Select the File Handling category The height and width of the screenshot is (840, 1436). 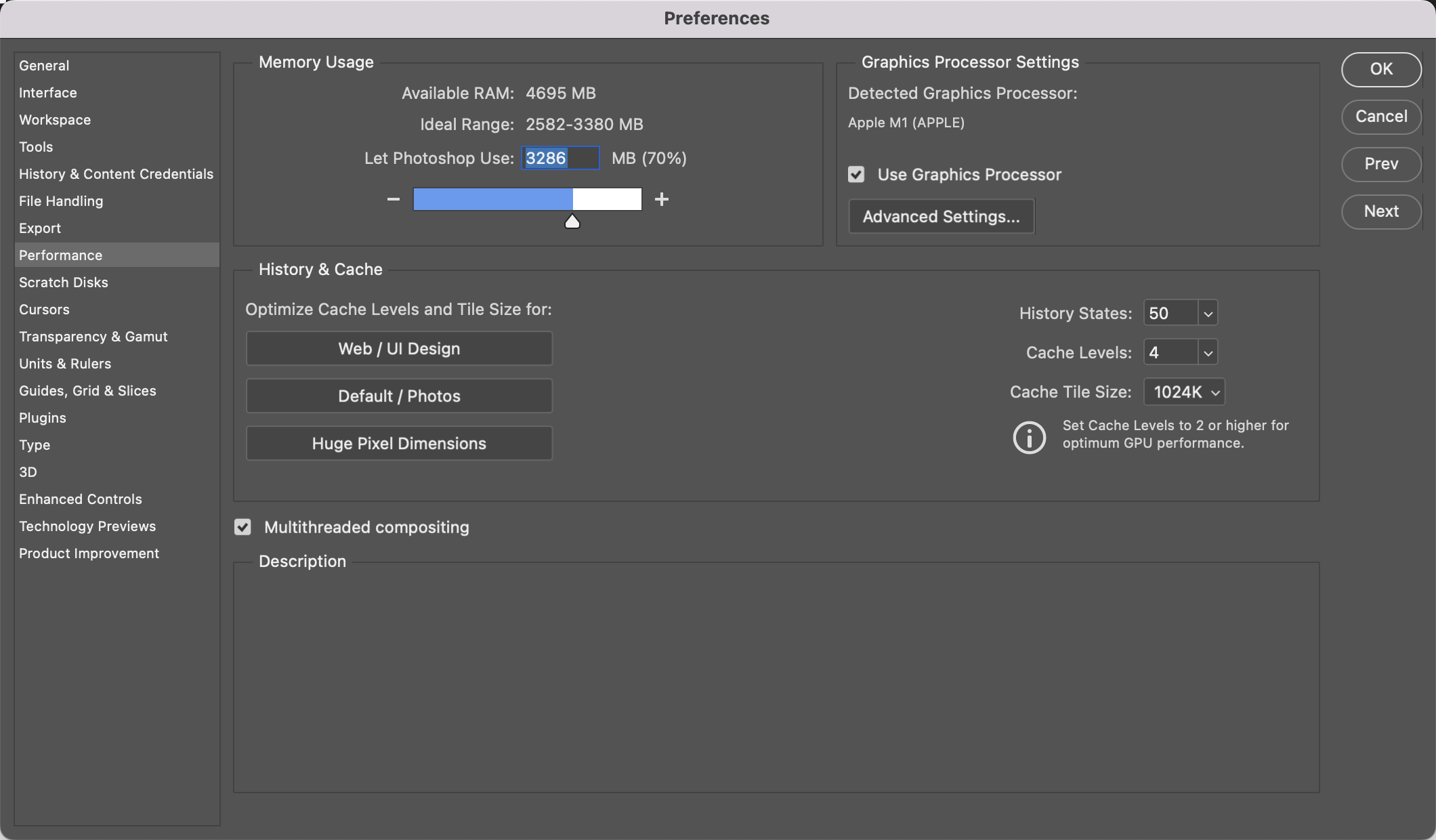[61, 201]
